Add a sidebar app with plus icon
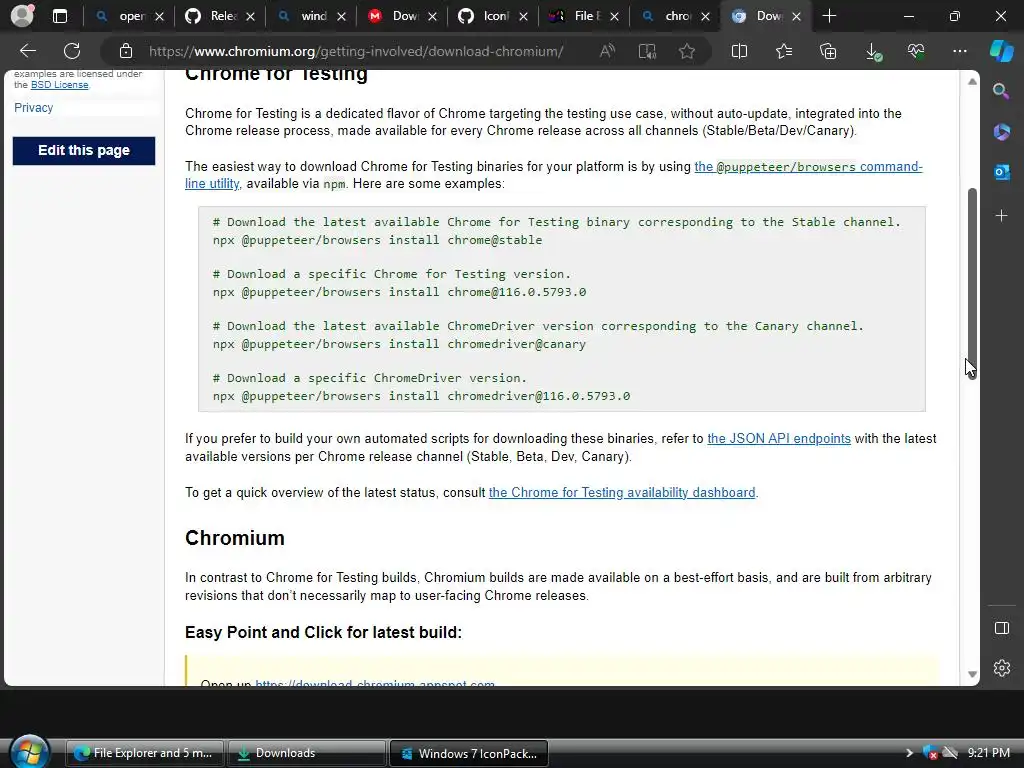 [x=1001, y=216]
